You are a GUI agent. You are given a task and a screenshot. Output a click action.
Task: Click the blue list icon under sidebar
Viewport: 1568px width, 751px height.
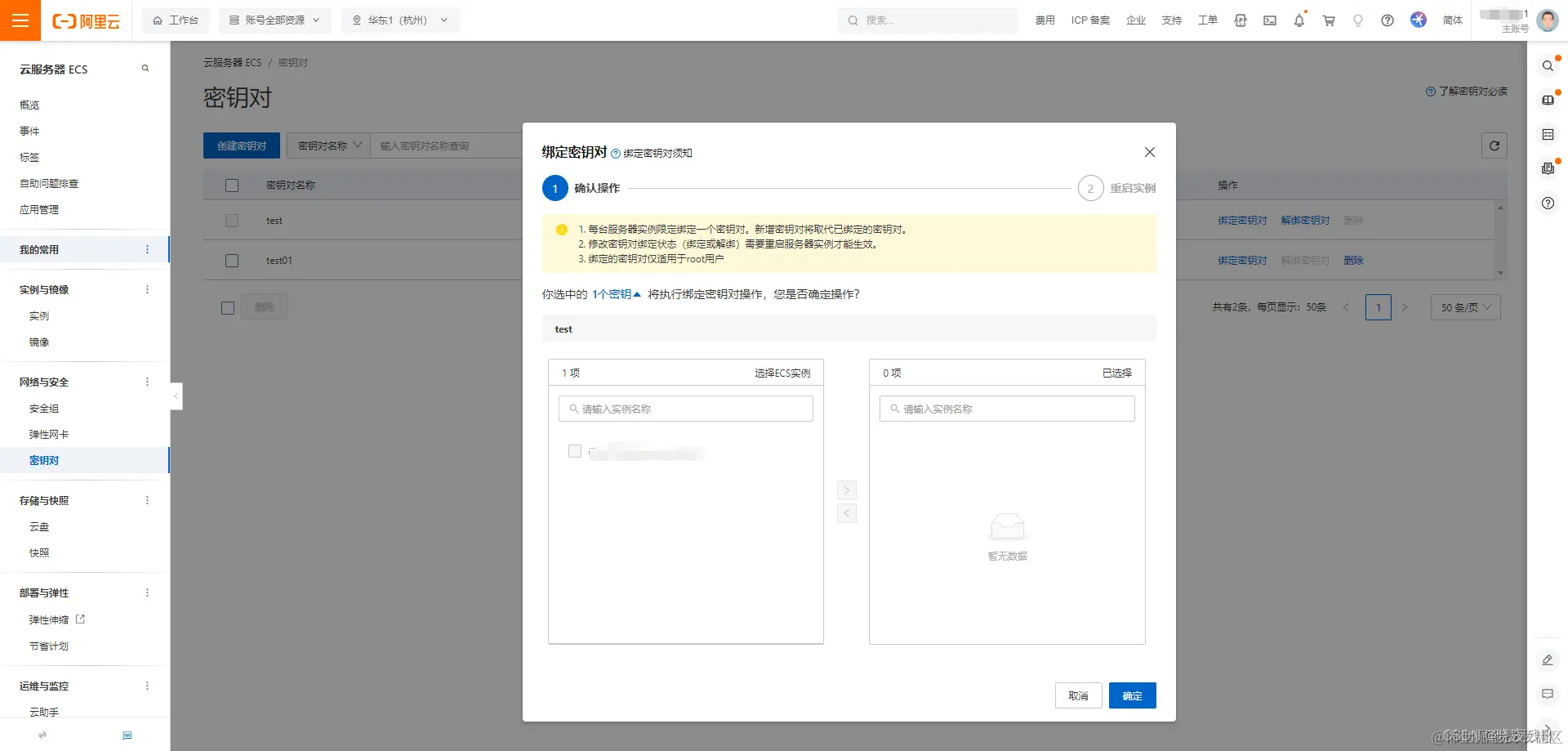(x=127, y=735)
